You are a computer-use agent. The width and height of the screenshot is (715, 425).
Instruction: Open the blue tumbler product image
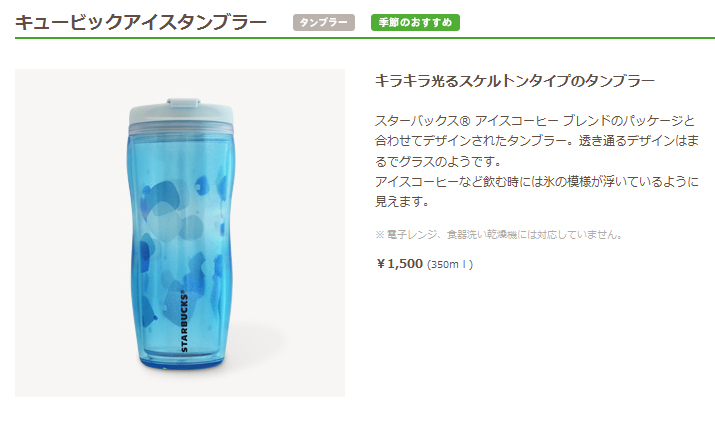tap(180, 233)
